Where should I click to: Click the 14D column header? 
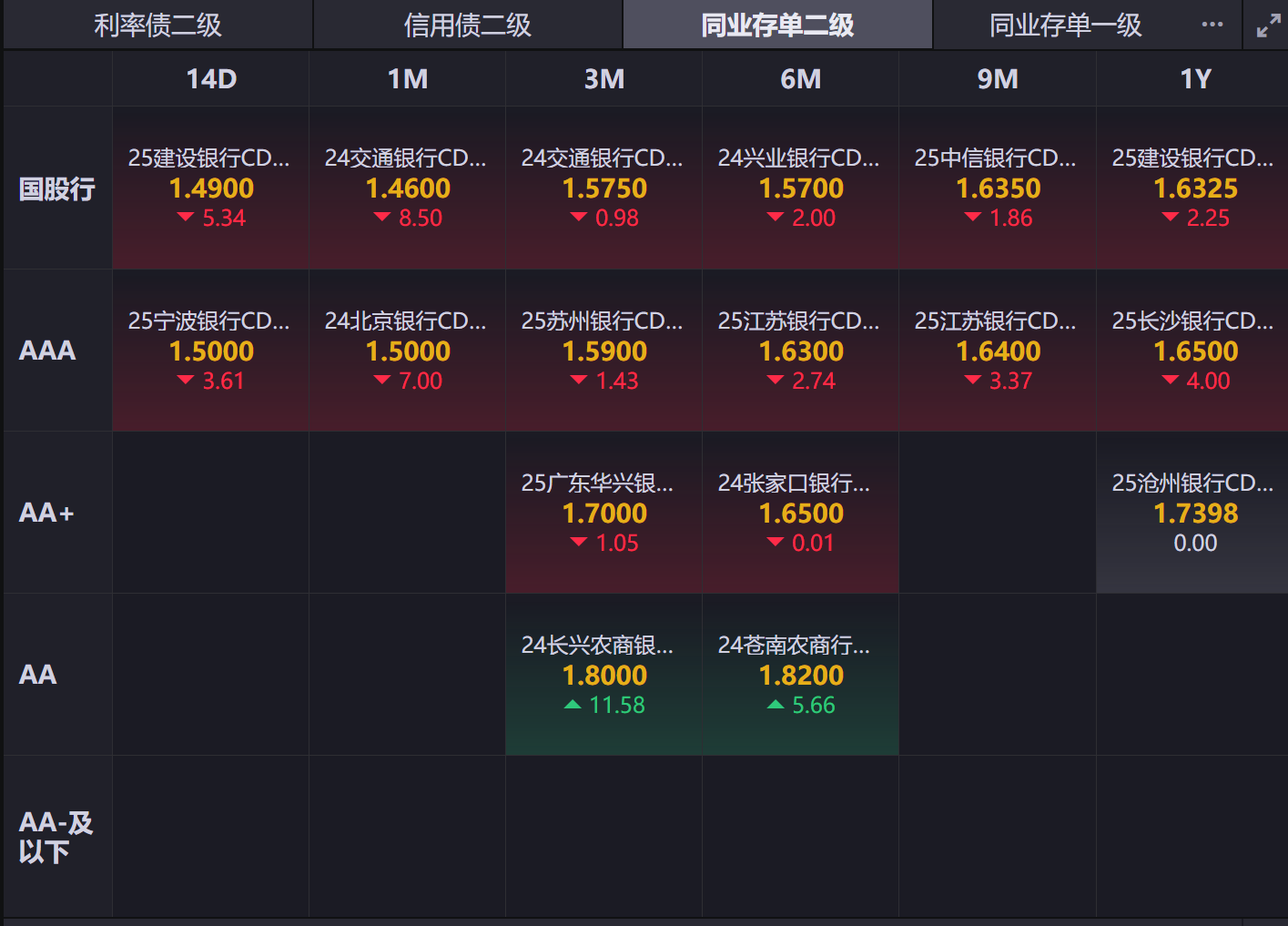pos(211,79)
